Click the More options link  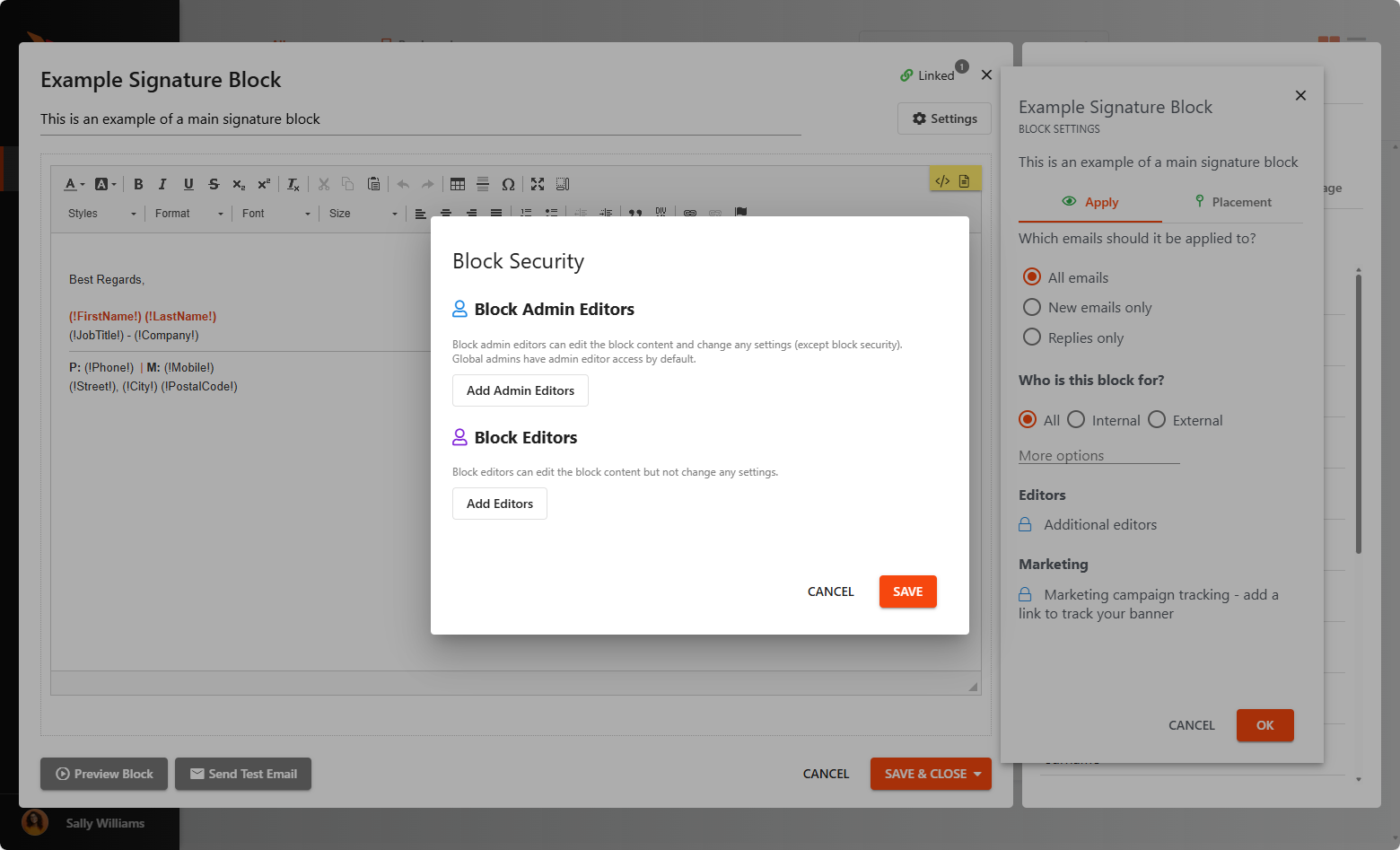pyautogui.click(x=1061, y=455)
